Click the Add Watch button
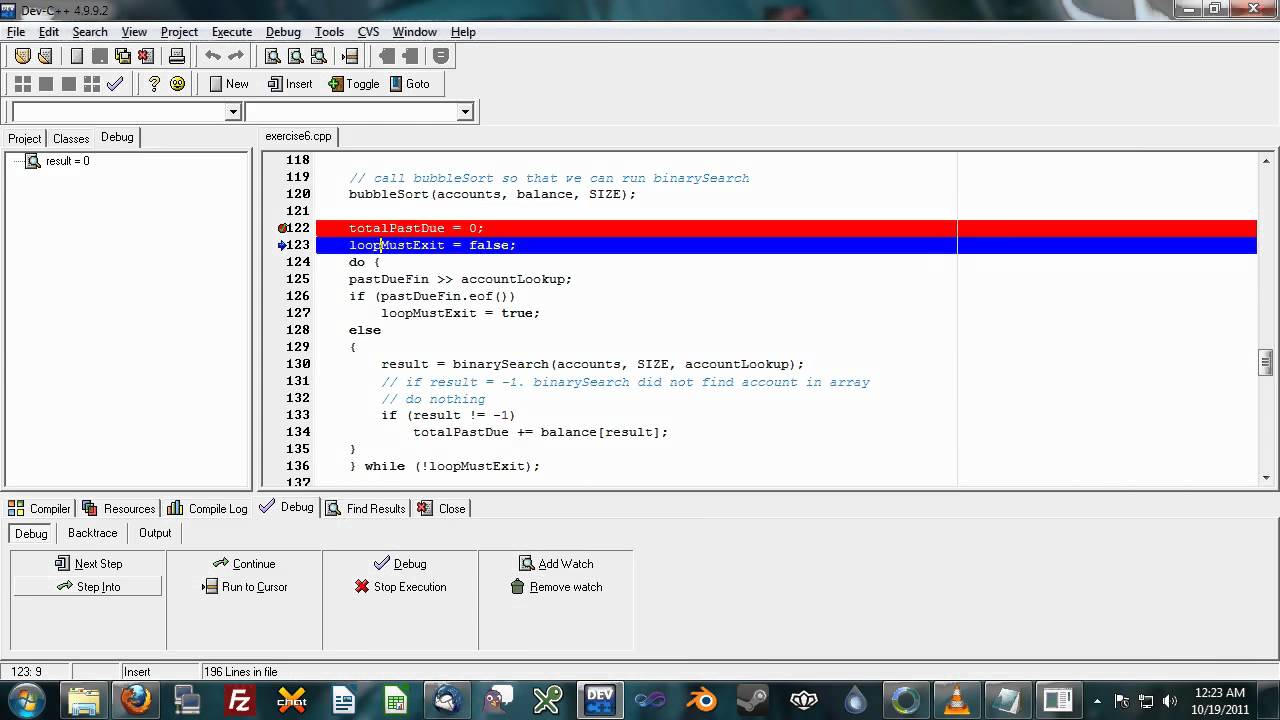 point(556,564)
